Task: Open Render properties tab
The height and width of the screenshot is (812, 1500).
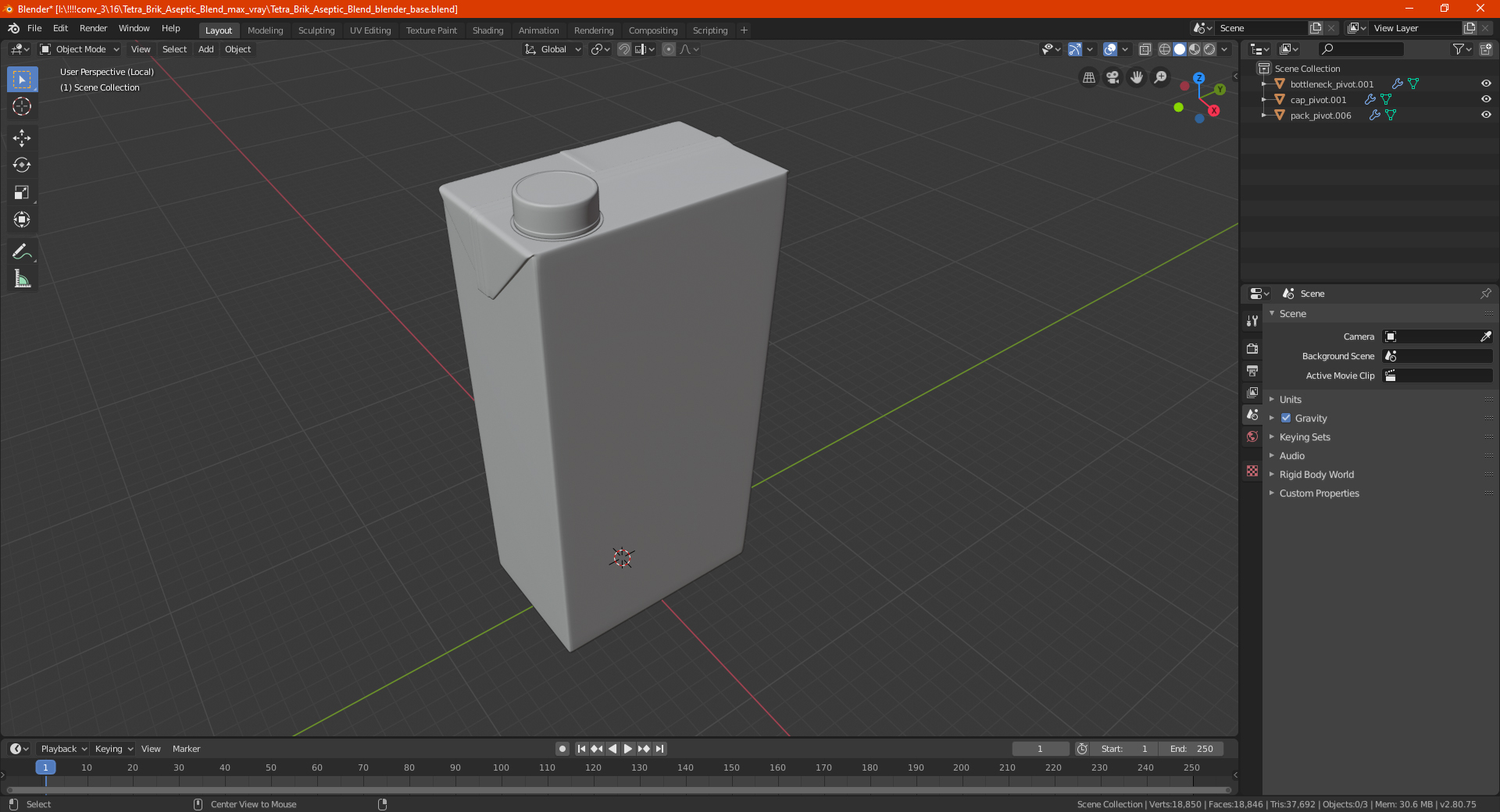Action: 1252,348
